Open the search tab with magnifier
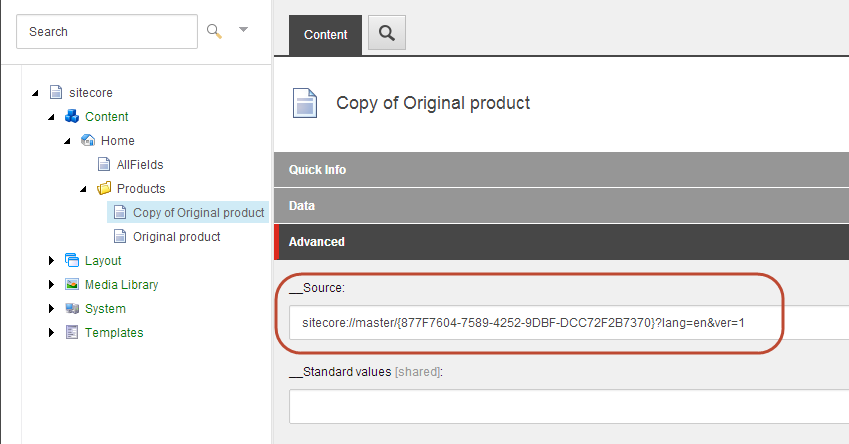849x444 pixels. click(x=386, y=34)
